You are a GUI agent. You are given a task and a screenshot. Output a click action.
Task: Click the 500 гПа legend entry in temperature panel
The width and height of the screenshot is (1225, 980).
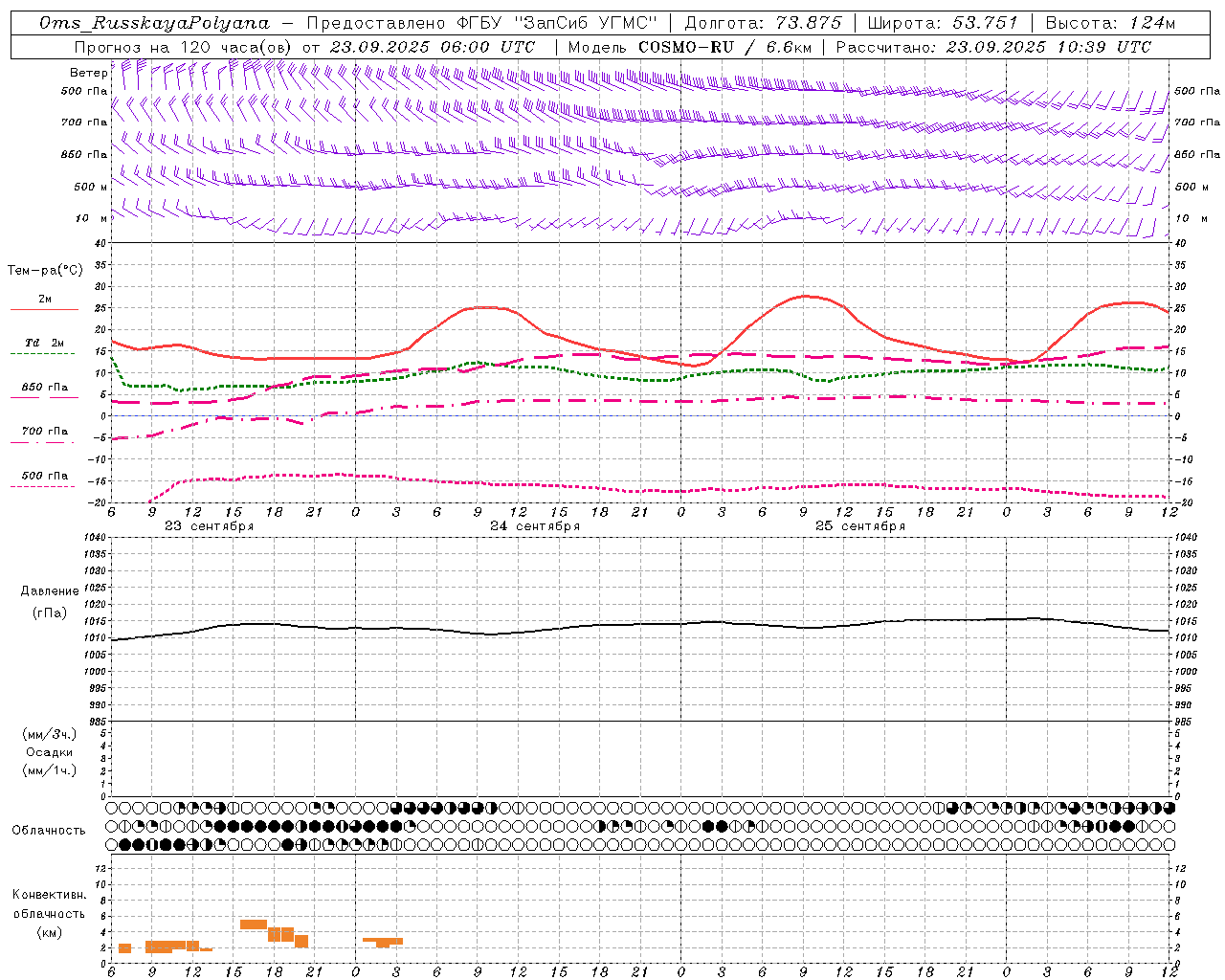coord(45,476)
